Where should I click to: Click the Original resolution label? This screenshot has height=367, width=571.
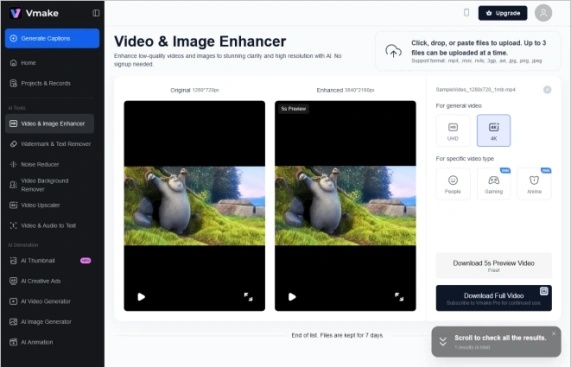click(194, 90)
